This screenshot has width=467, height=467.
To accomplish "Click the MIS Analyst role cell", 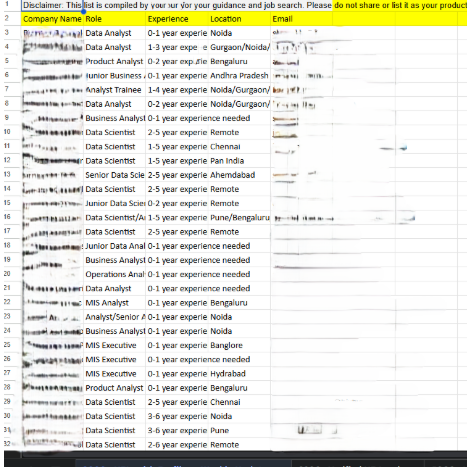I will tap(114, 303).
